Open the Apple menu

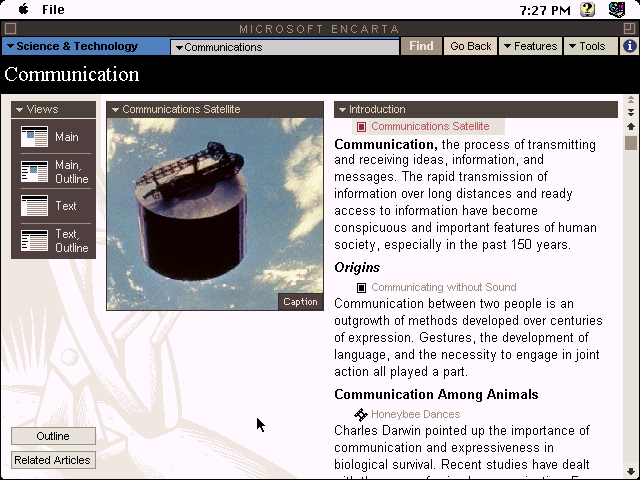coord(24,9)
